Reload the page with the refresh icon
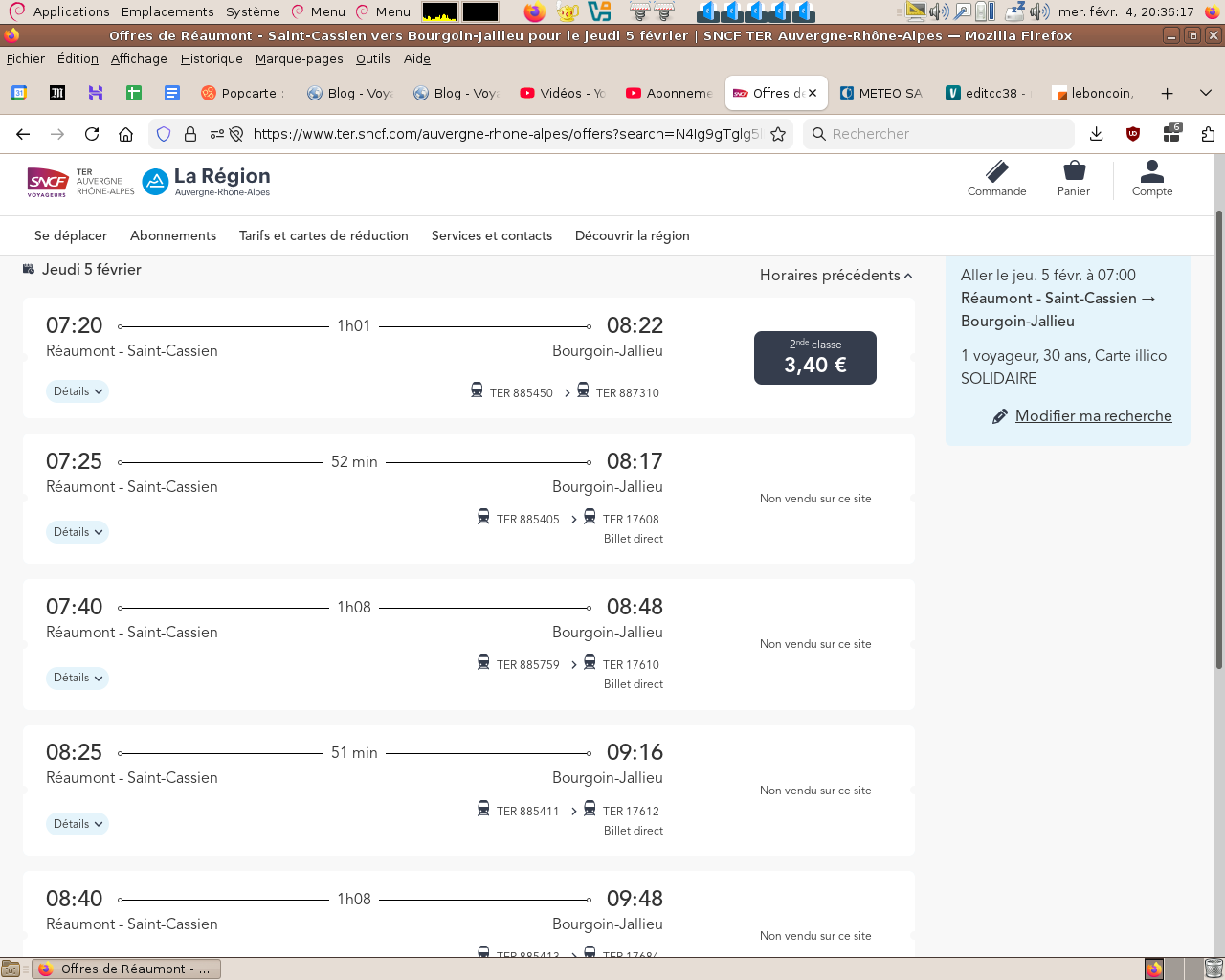1225x980 pixels. pos(92,134)
